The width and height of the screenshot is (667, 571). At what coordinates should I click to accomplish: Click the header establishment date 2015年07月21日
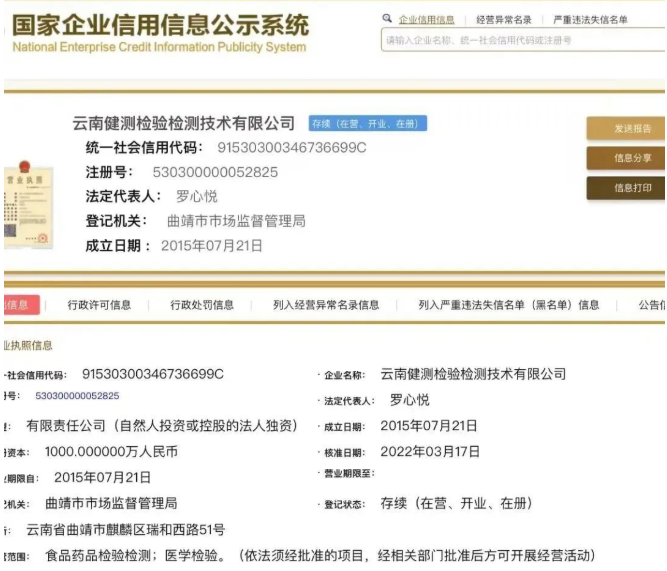211,246
